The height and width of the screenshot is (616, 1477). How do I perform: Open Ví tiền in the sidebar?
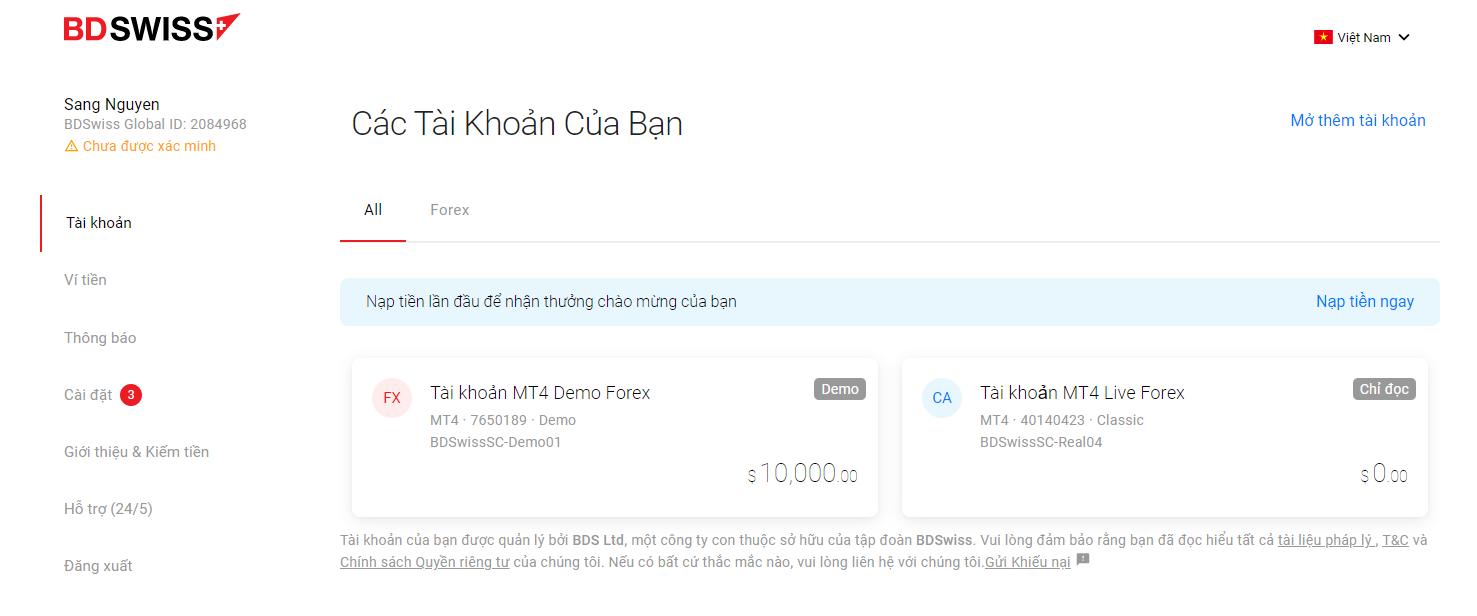[x=85, y=280]
